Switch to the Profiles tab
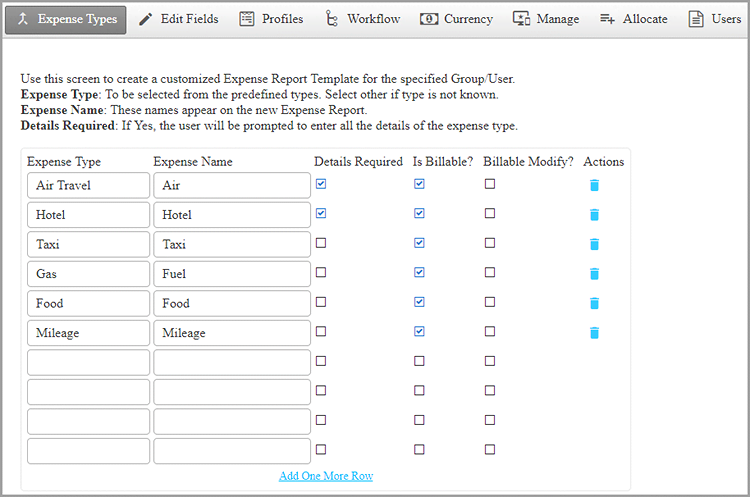The height and width of the screenshot is (497, 750). tap(271, 19)
